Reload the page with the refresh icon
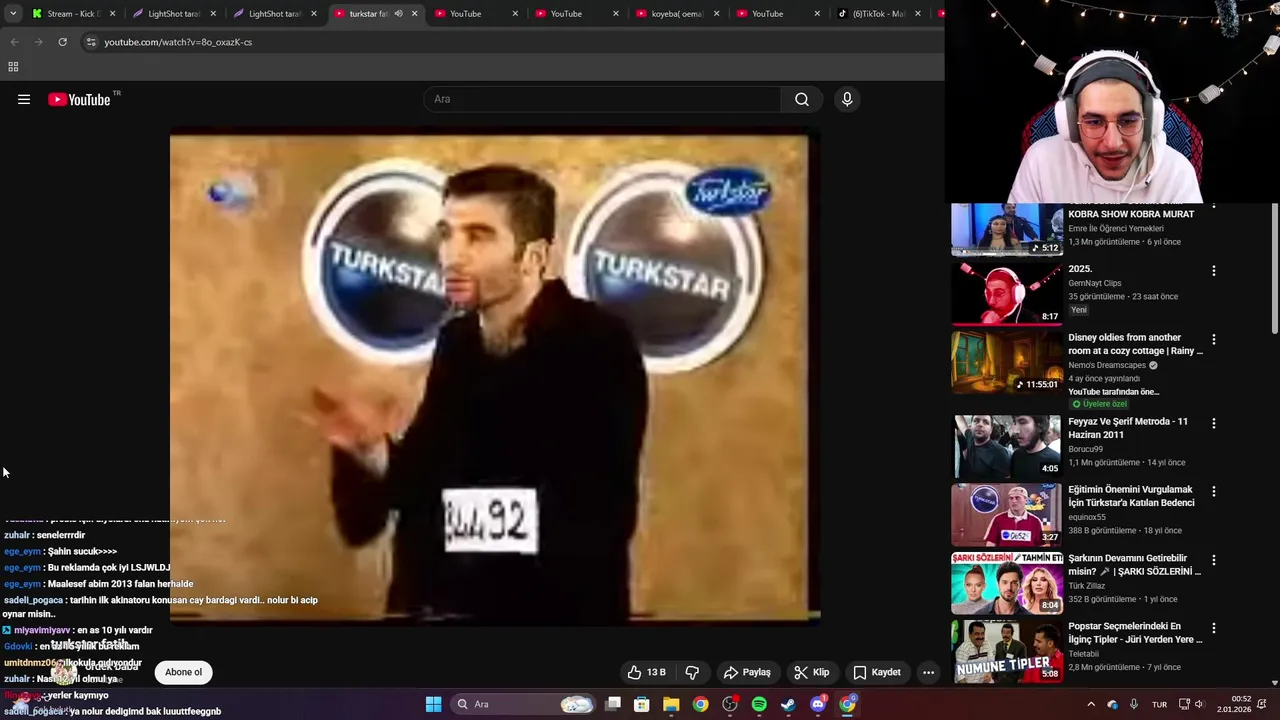Screen dimensions: 1280x720 click(62, 42)
